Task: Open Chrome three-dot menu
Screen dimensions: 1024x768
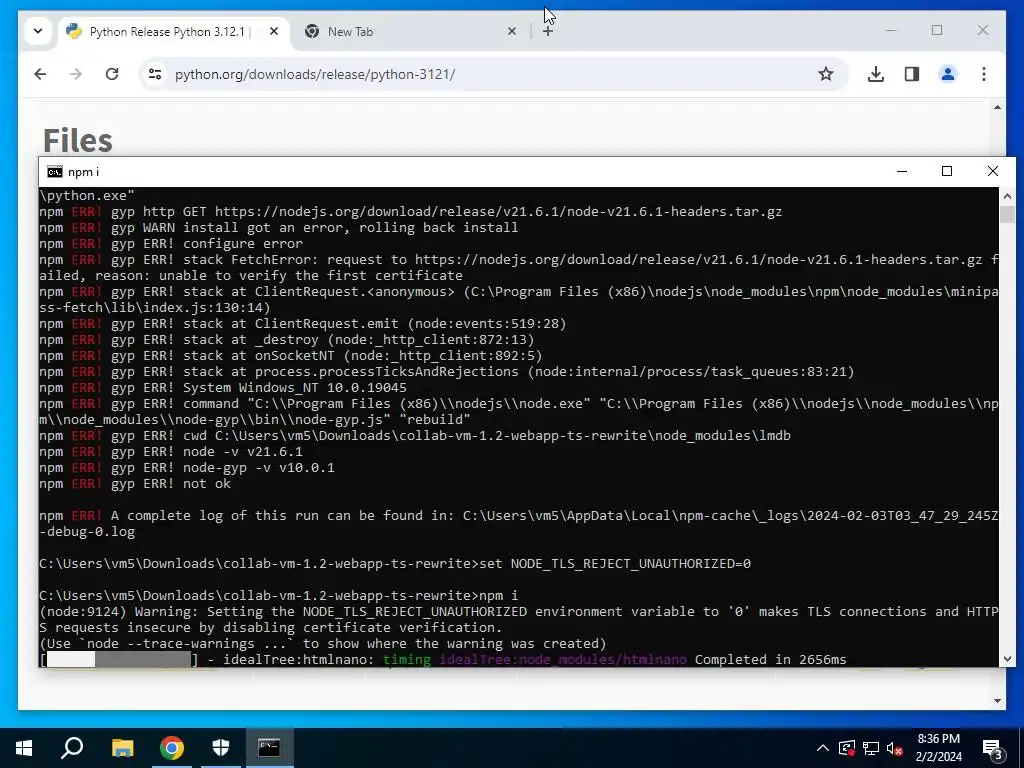Action: click(984, 74)
